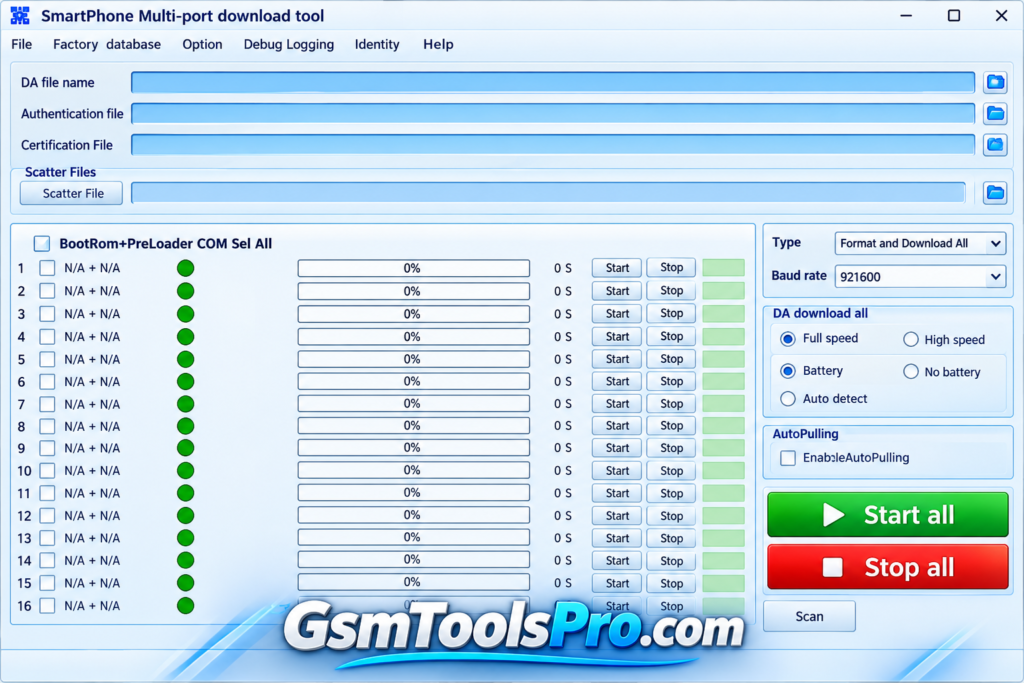Select Full speed radio button
Screen dimensions: 1024x683
click(x=788, y=339)
